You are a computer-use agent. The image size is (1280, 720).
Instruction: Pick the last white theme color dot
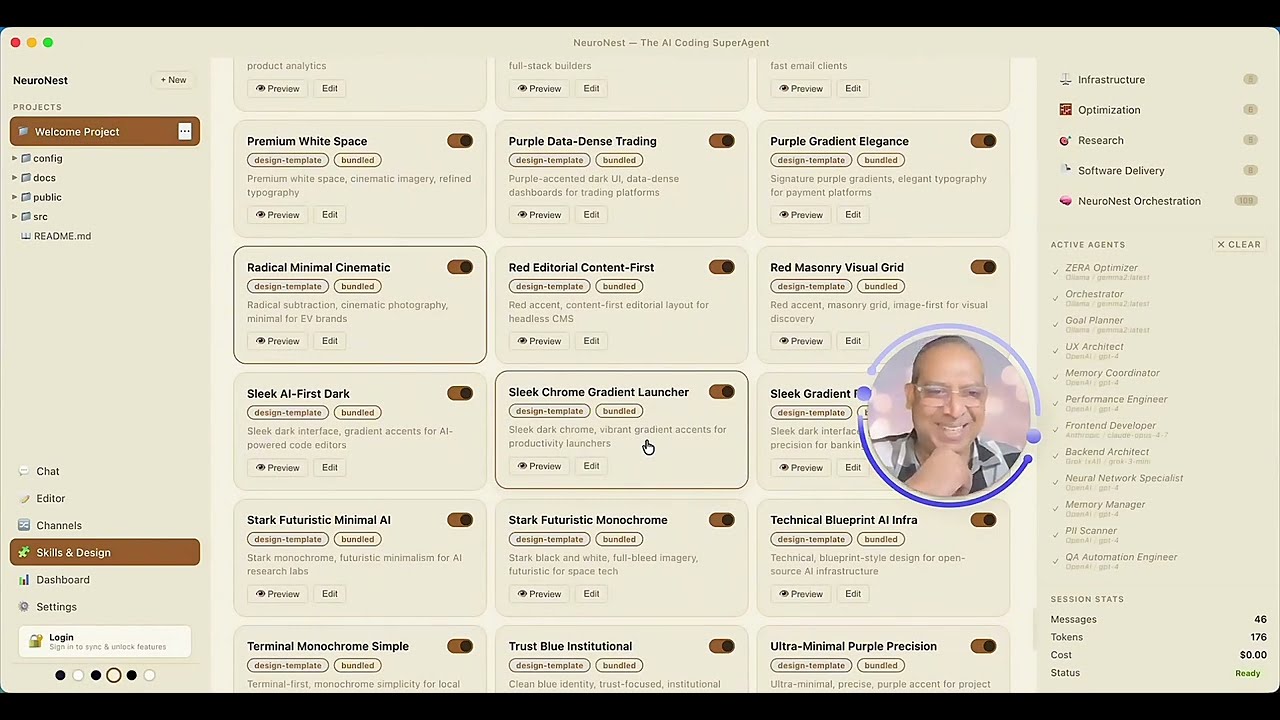[150, 675]
